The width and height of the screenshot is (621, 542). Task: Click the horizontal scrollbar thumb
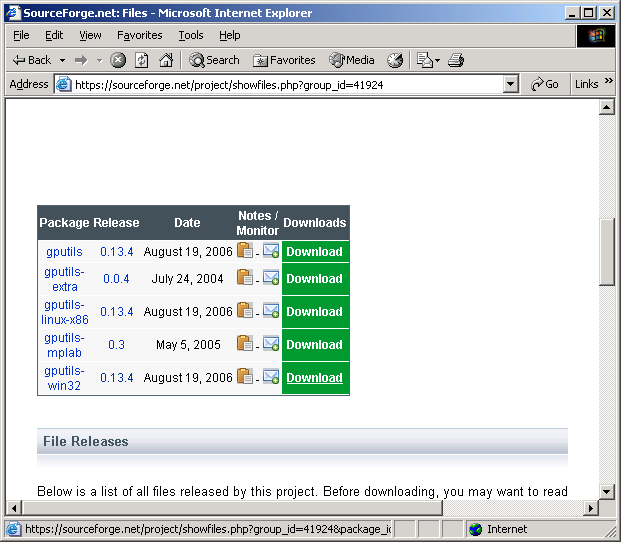pos(232,508)
